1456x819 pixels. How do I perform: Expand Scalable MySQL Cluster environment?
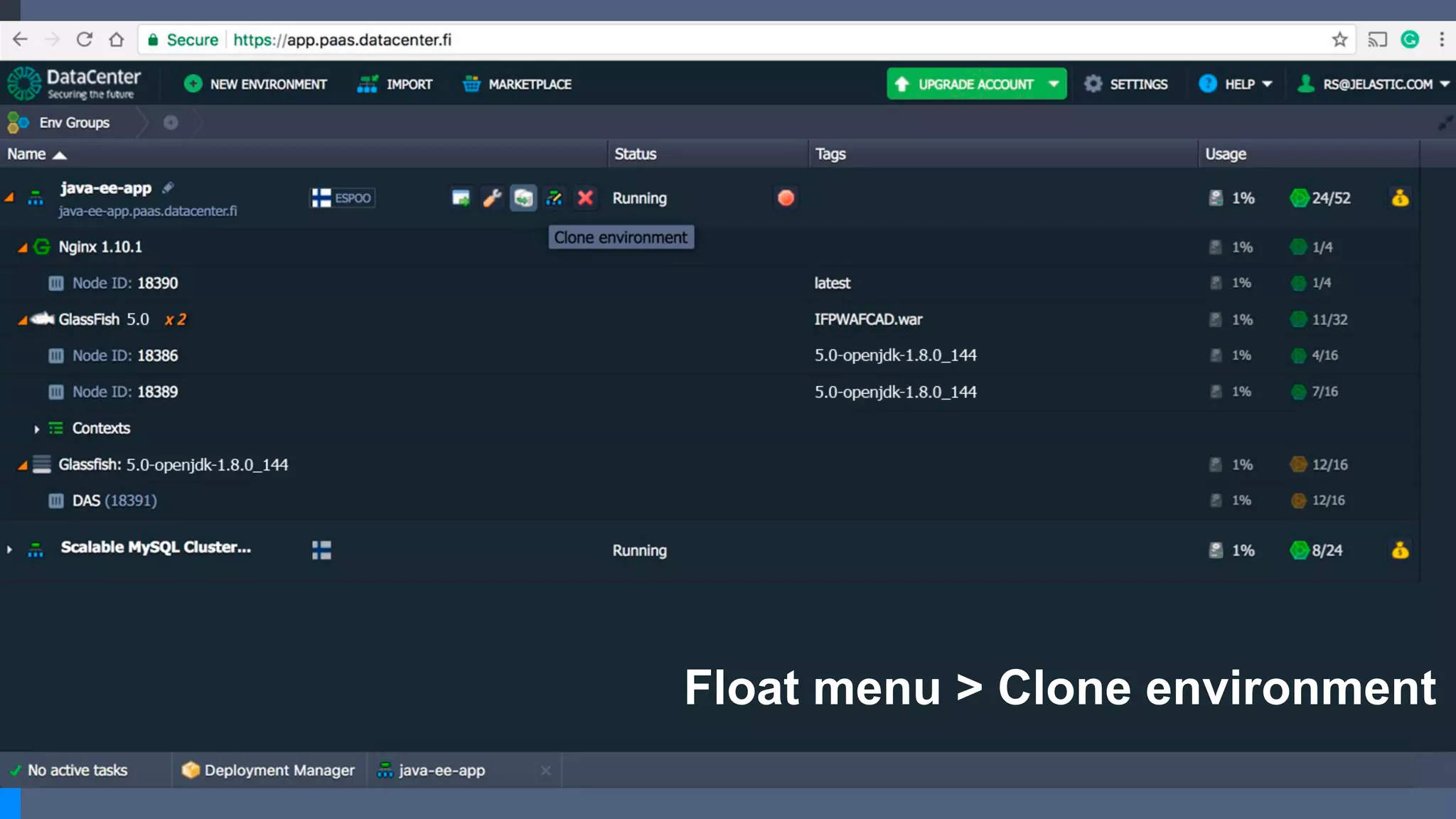click(9, 550)
